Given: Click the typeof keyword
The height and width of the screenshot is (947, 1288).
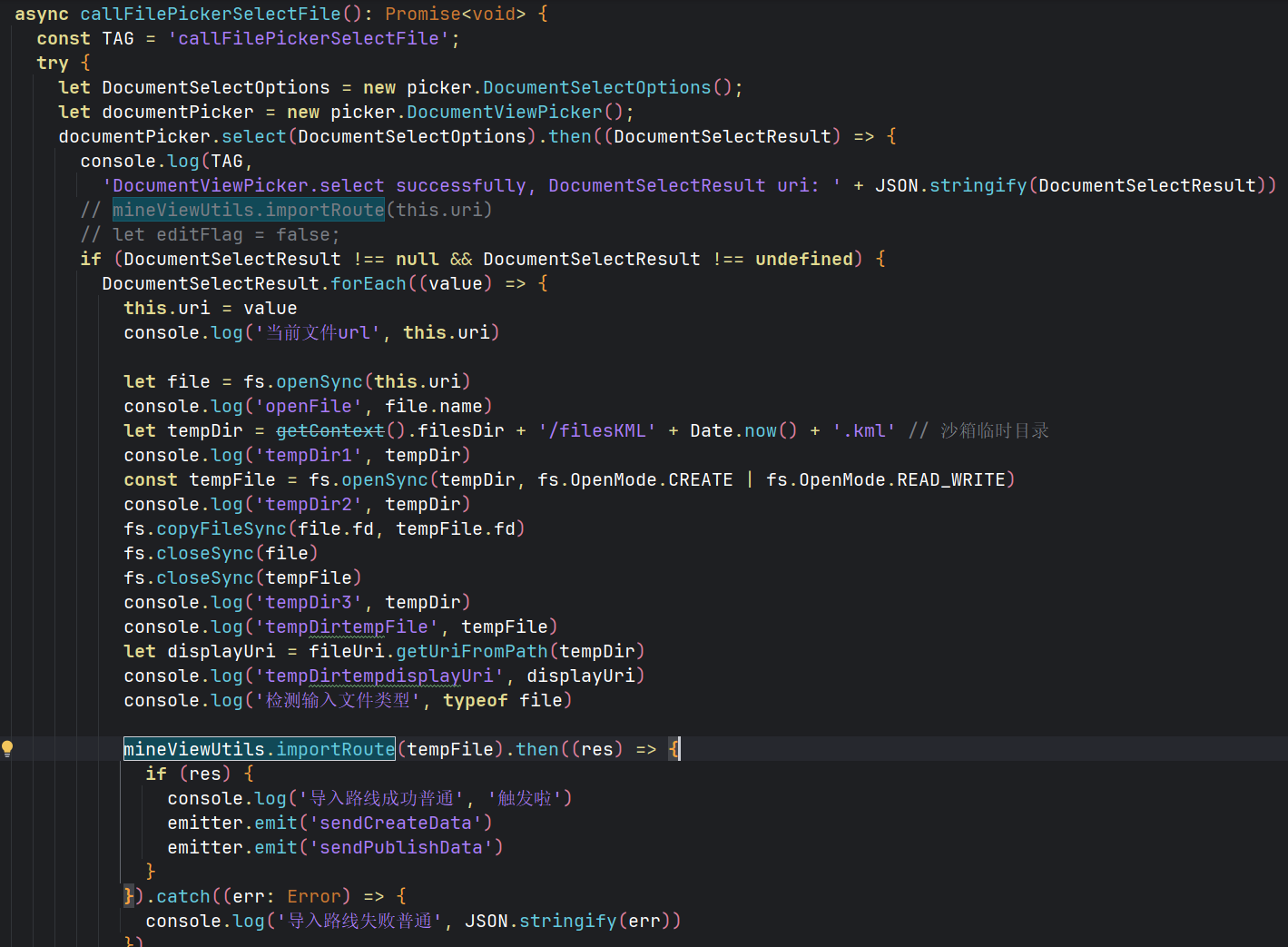Looking at the screenshot, I should coord(475,700).
